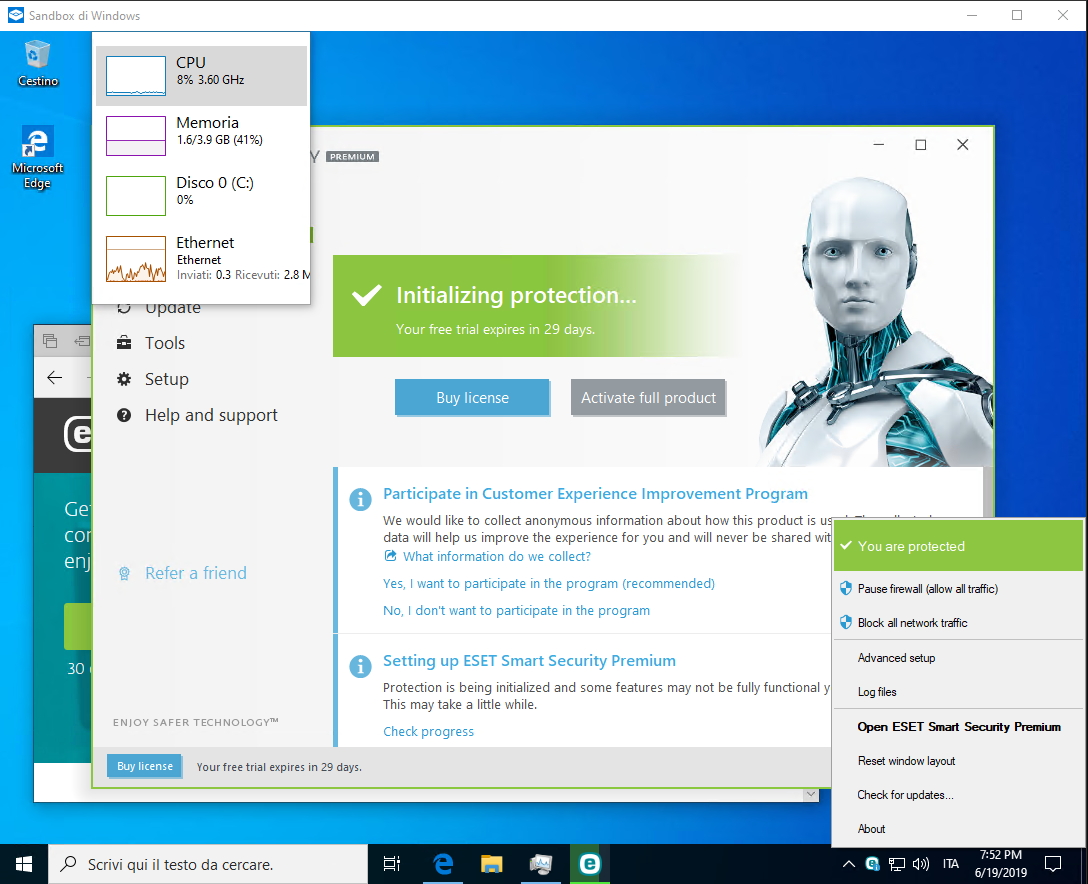Click the Tools briefcase icon
Image resolution: width=1088 pixels, height=884 pixels.
(124, 343)
